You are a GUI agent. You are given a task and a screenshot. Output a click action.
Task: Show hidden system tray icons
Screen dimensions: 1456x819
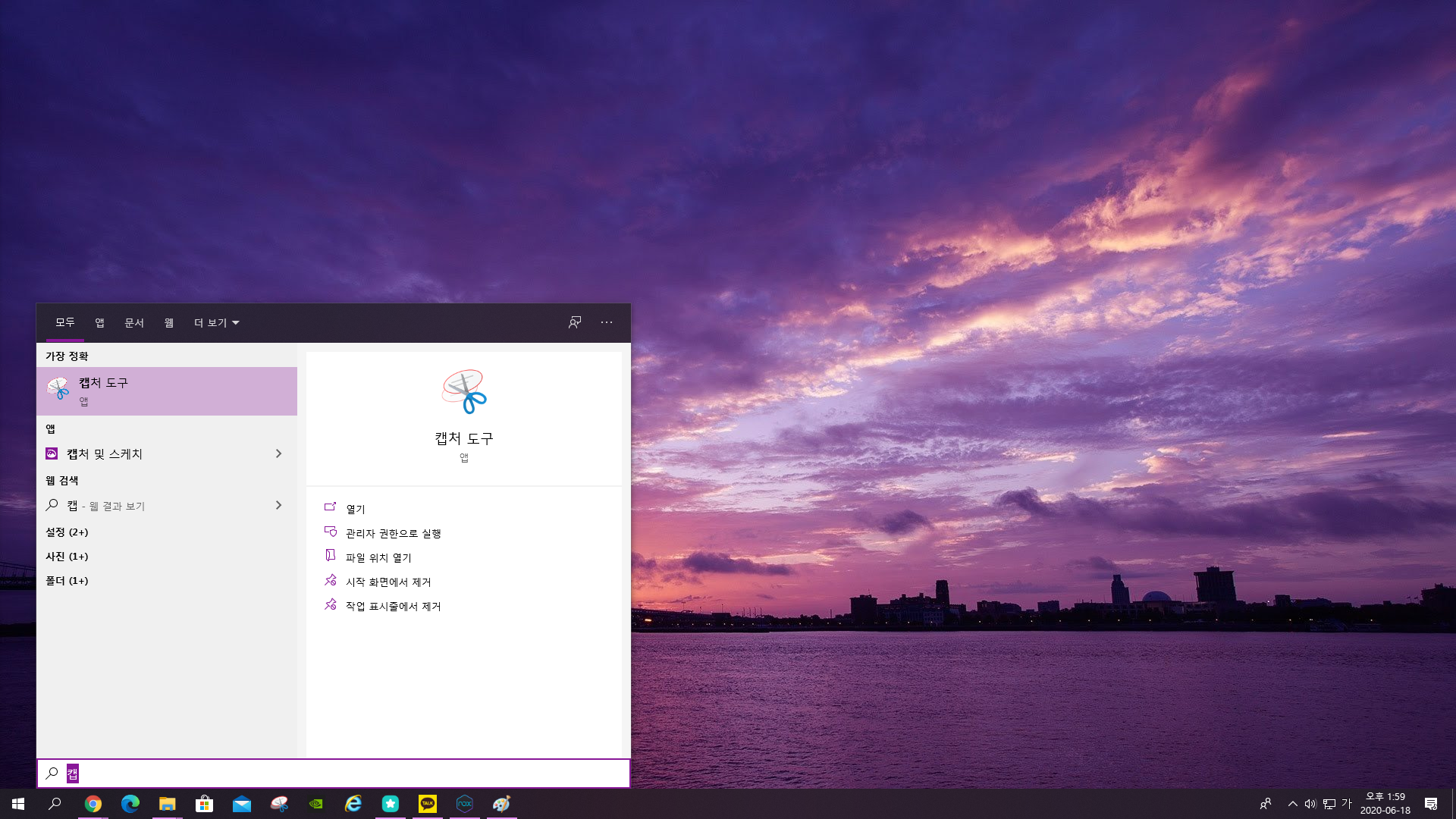(x=1292, y=804)
